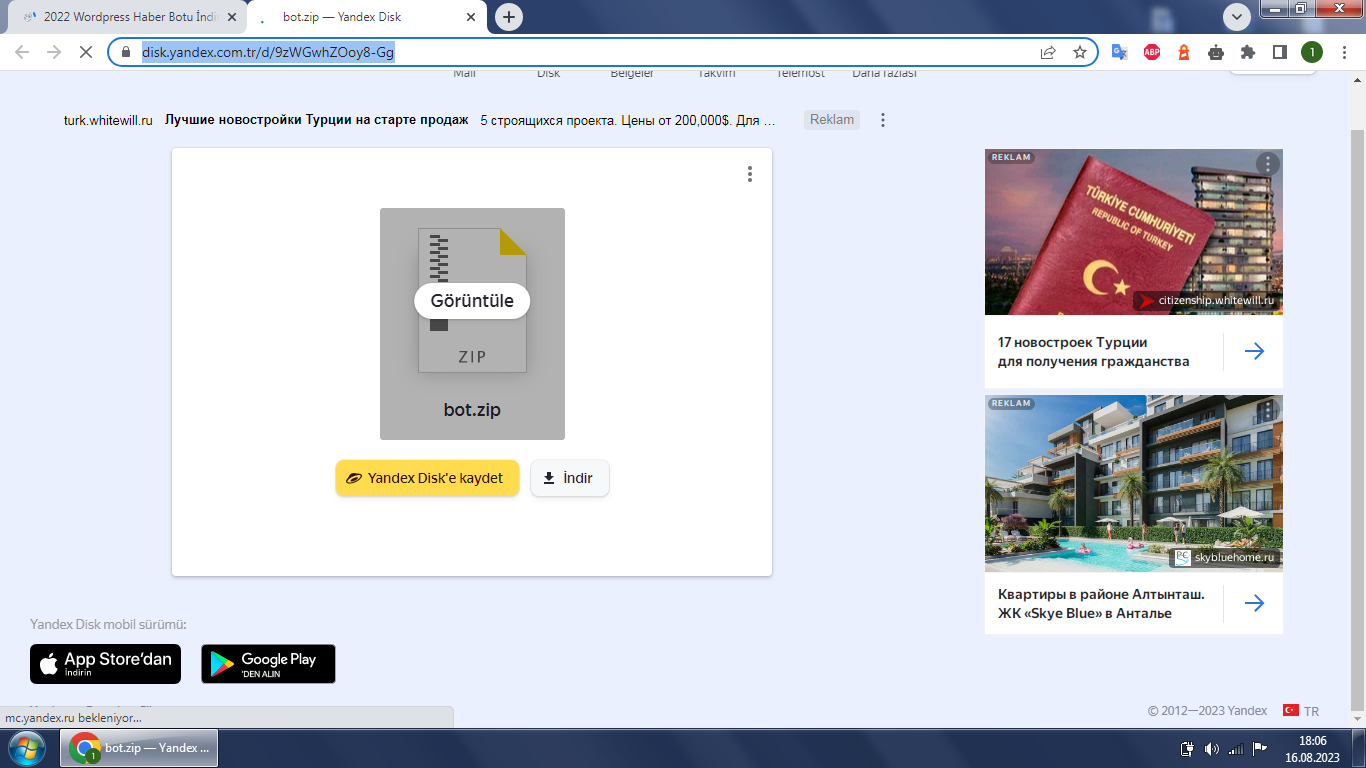
Task: Toggle the Chrome side panel
Action: pyautogui.click(x=1279, y=52)
